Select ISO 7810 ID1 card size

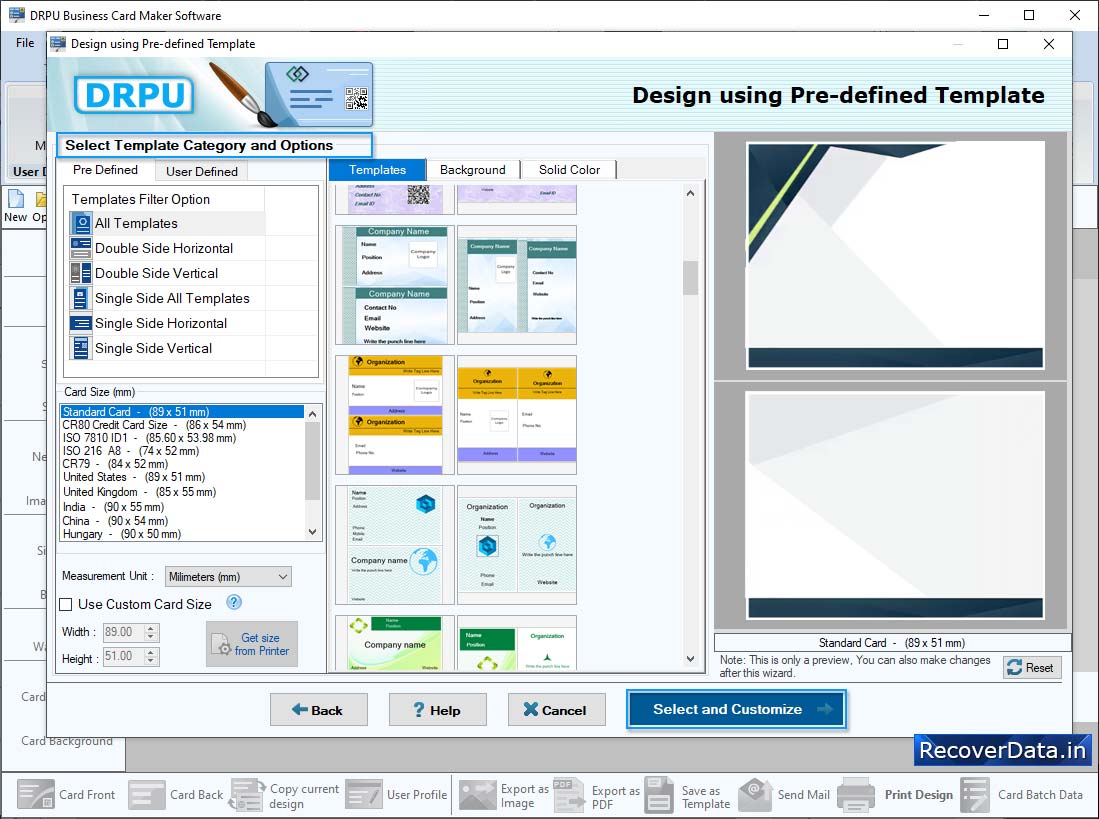pos(182,438)
